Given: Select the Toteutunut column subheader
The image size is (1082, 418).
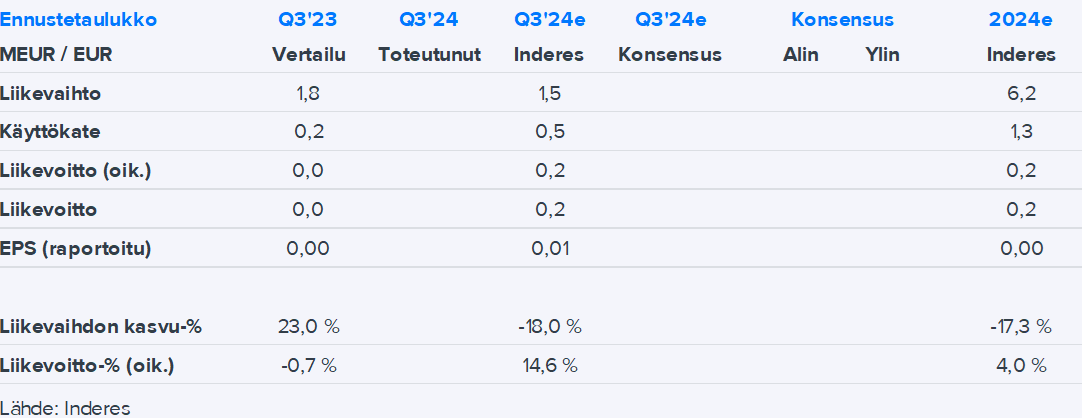Looking at the screenshot, I should point(430,55).
